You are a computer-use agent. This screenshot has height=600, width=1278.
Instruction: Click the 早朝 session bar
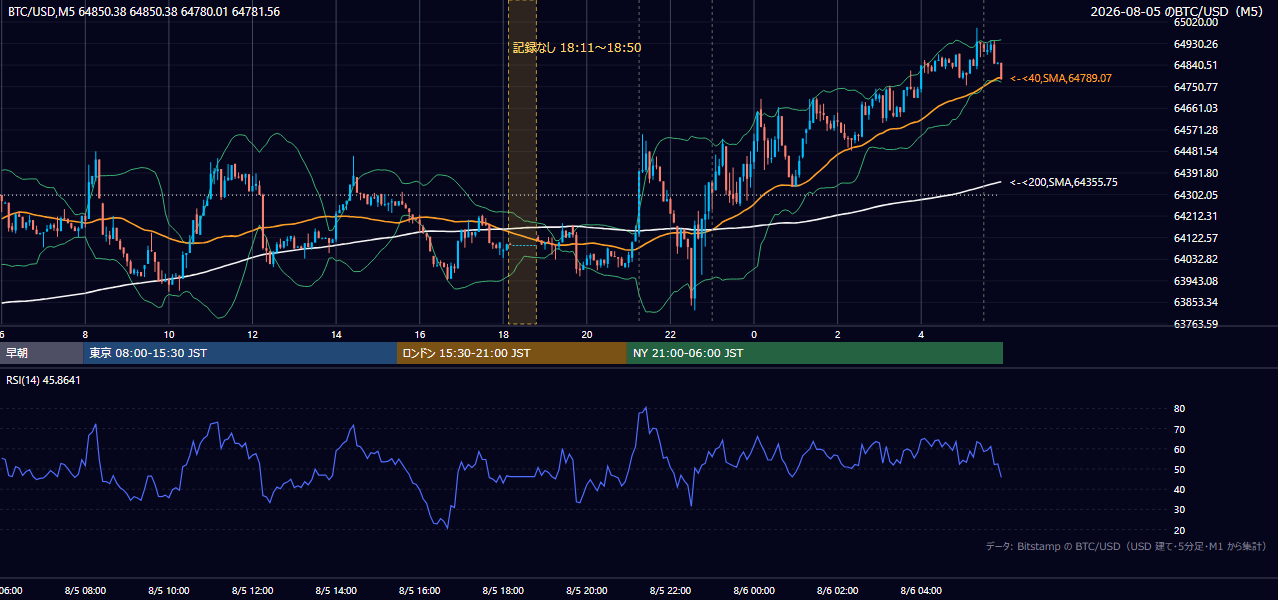point(41,353)
